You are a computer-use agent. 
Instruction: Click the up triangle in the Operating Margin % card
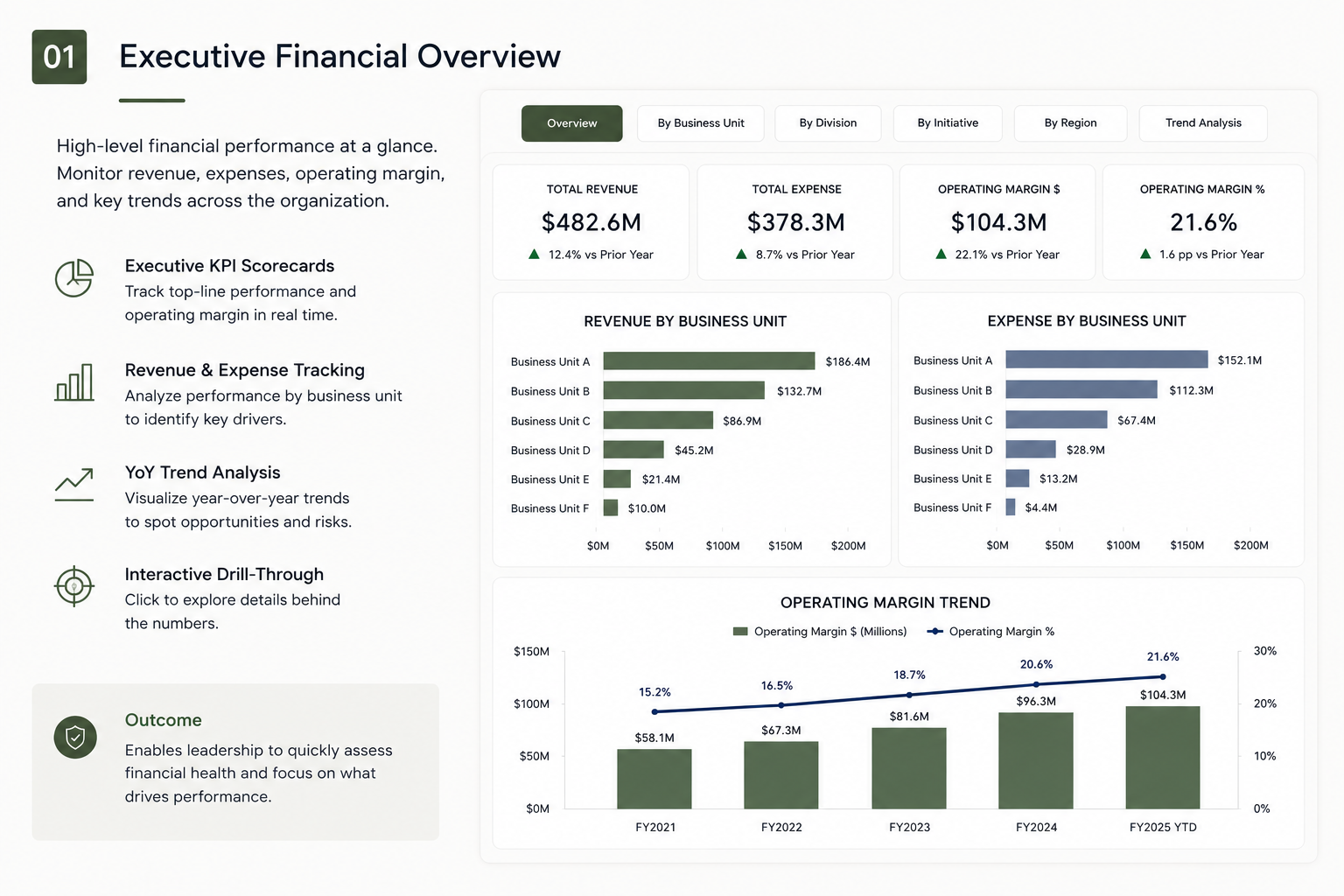(1145, 254)
